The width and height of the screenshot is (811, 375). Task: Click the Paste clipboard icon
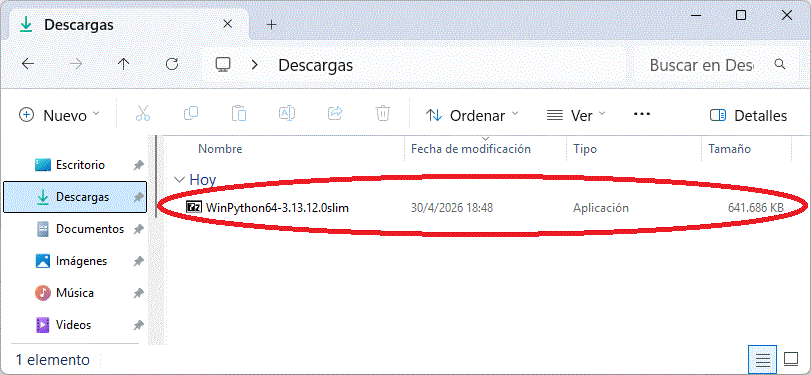(x=238, y=114)
